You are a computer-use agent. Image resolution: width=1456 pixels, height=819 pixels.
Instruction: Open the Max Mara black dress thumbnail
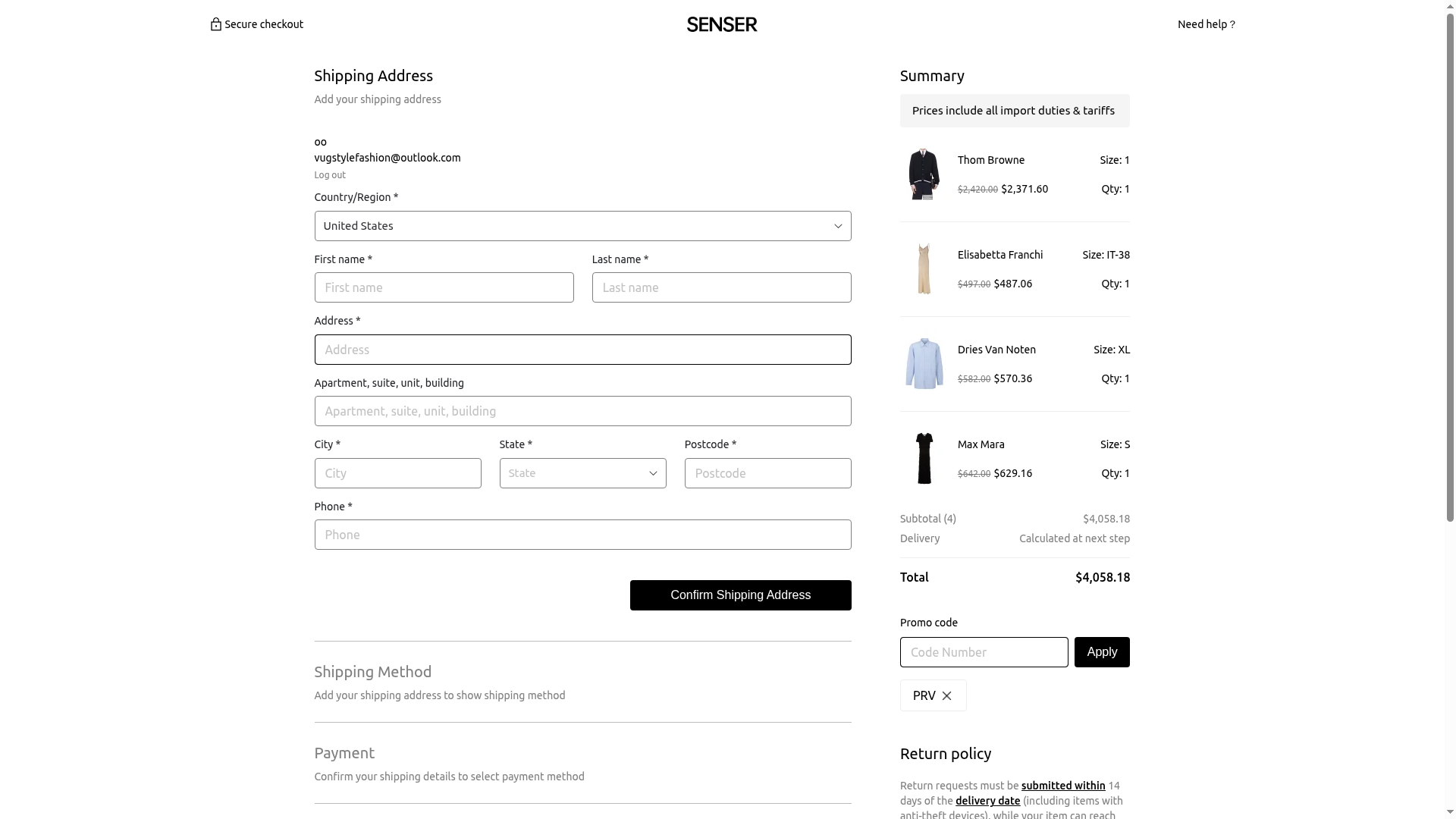pyautogui.click(x=924, y=459)
